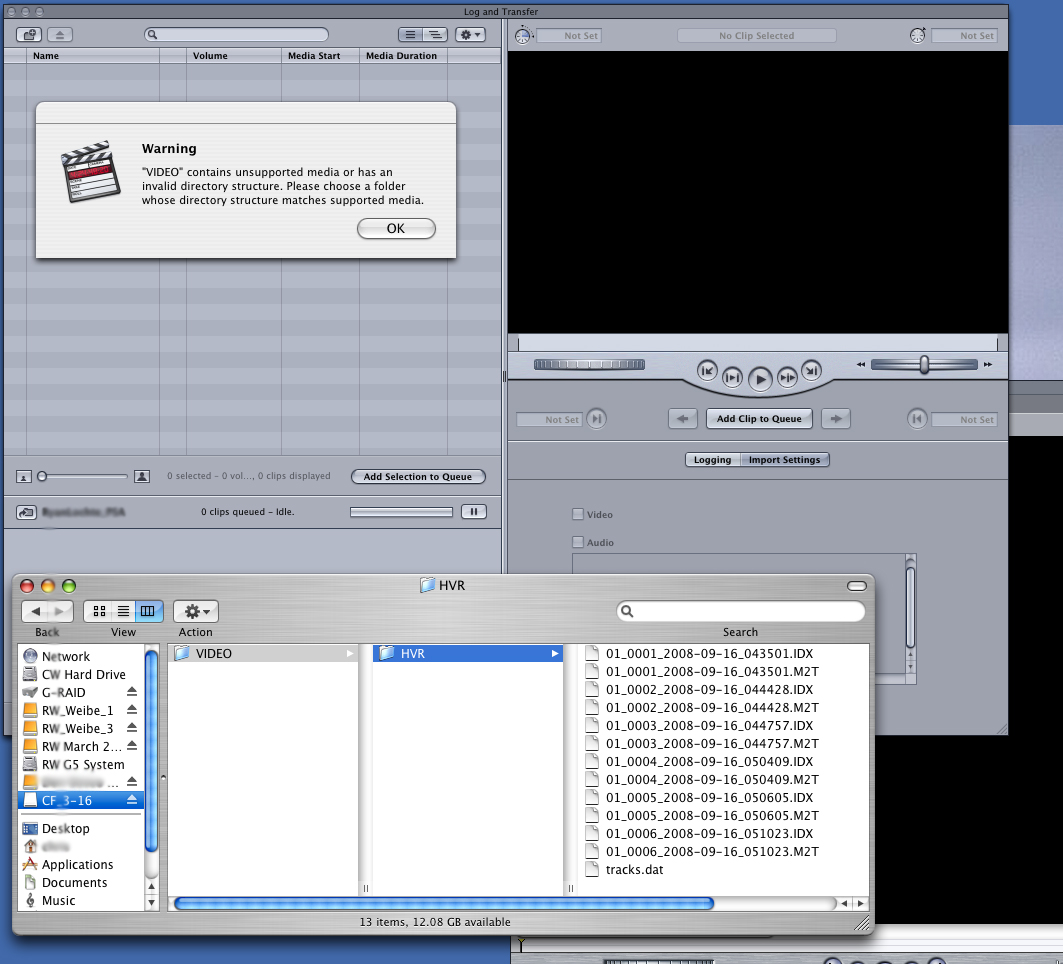
Task: Click the thumbnail size slider
Action: tap(84, 477)
